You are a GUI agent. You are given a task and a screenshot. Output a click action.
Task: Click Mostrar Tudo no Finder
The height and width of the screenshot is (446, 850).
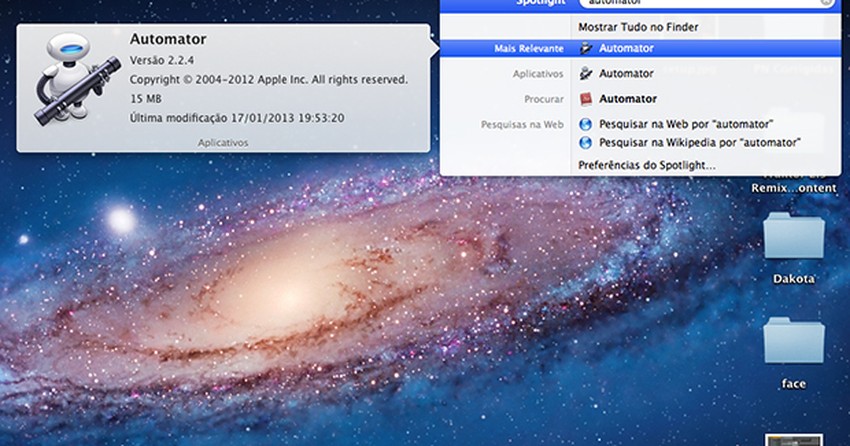point(638,27)
